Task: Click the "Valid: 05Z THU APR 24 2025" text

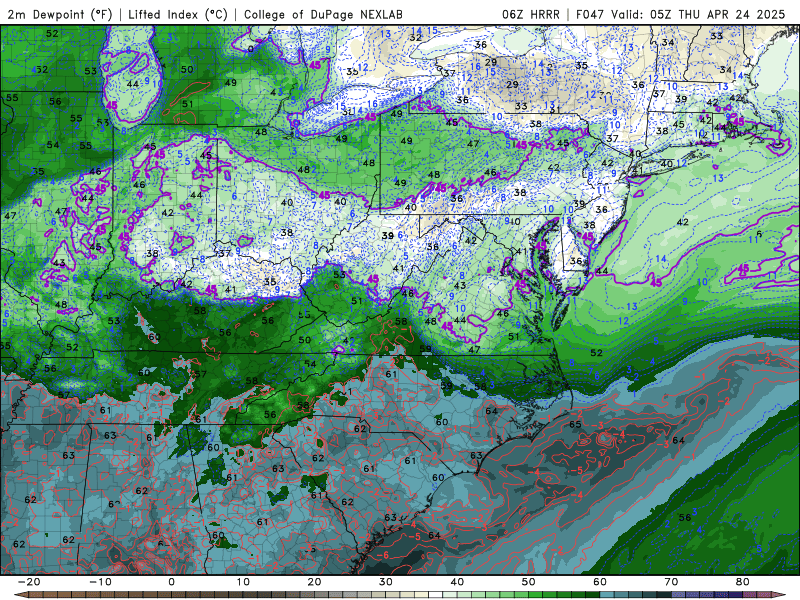Action: point(698,14)
